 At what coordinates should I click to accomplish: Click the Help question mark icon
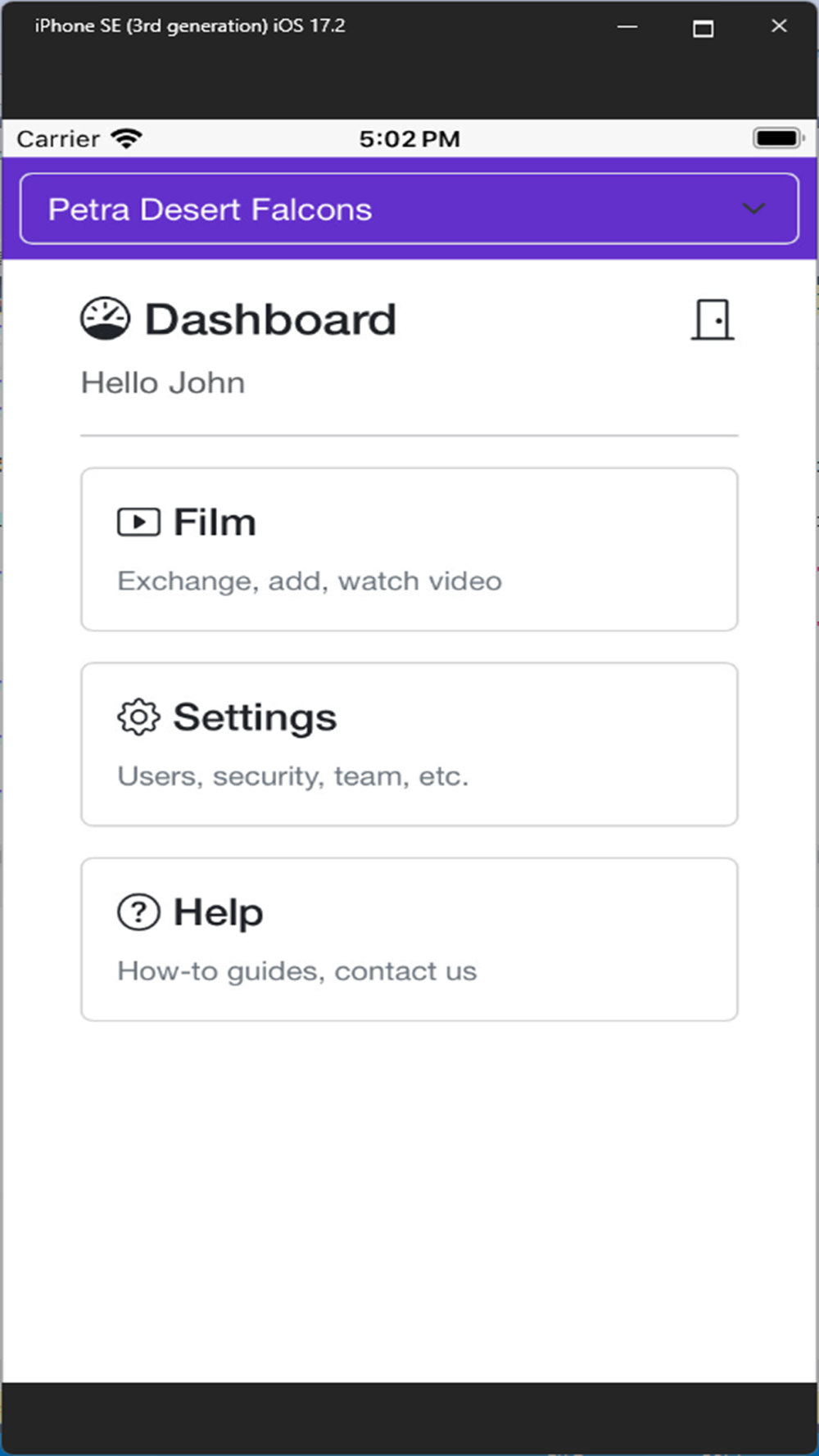click(x=138, y=911)
